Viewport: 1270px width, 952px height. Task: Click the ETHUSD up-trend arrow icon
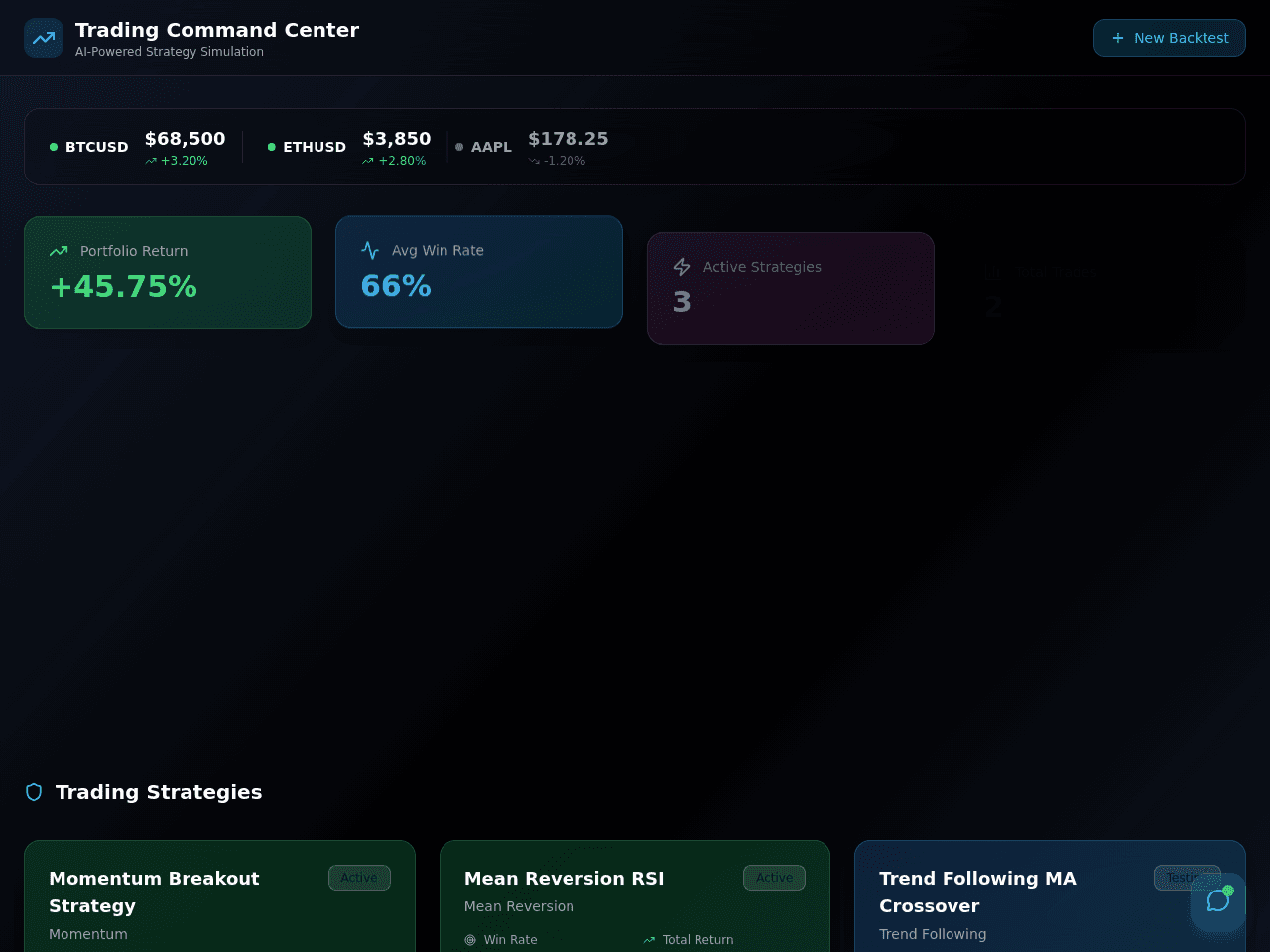(368, 161)
